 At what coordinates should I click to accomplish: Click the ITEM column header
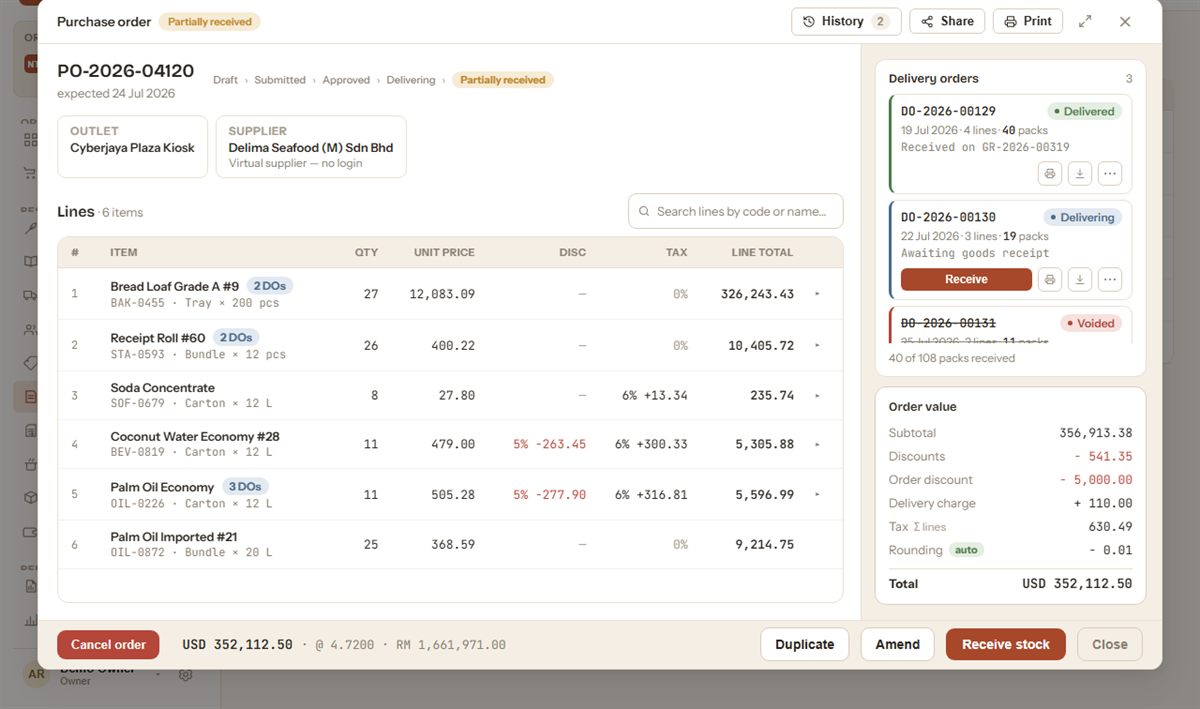point(124,253)
